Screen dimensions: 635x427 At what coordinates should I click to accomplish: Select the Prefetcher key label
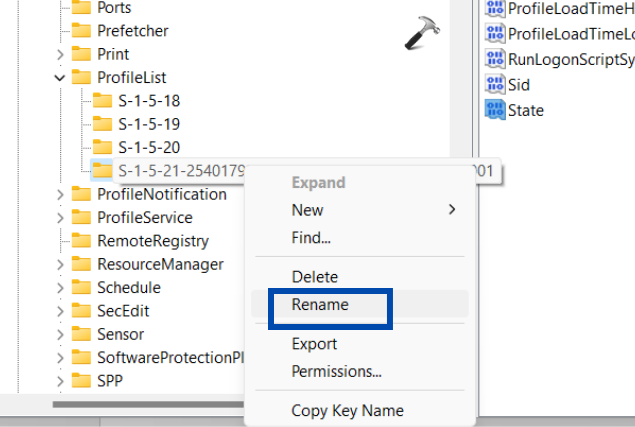[x=133, y=30]
